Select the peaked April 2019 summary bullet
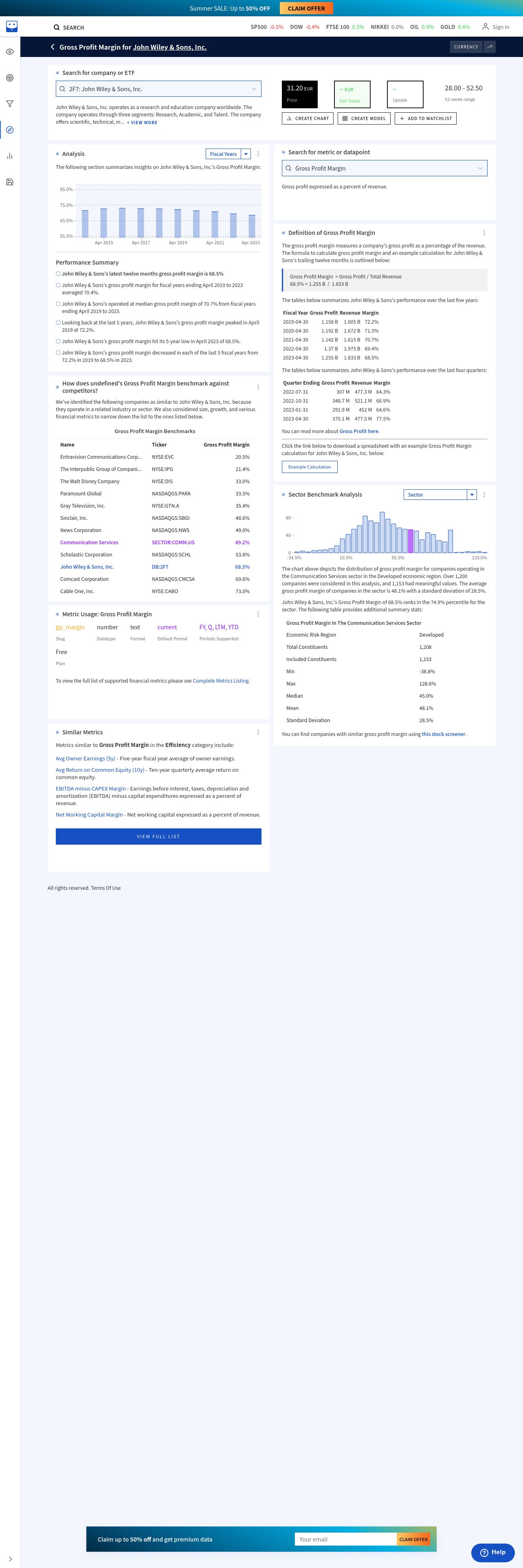This screenshot has height=1568, width=523. pyautogui.click(x=58, y=323)
